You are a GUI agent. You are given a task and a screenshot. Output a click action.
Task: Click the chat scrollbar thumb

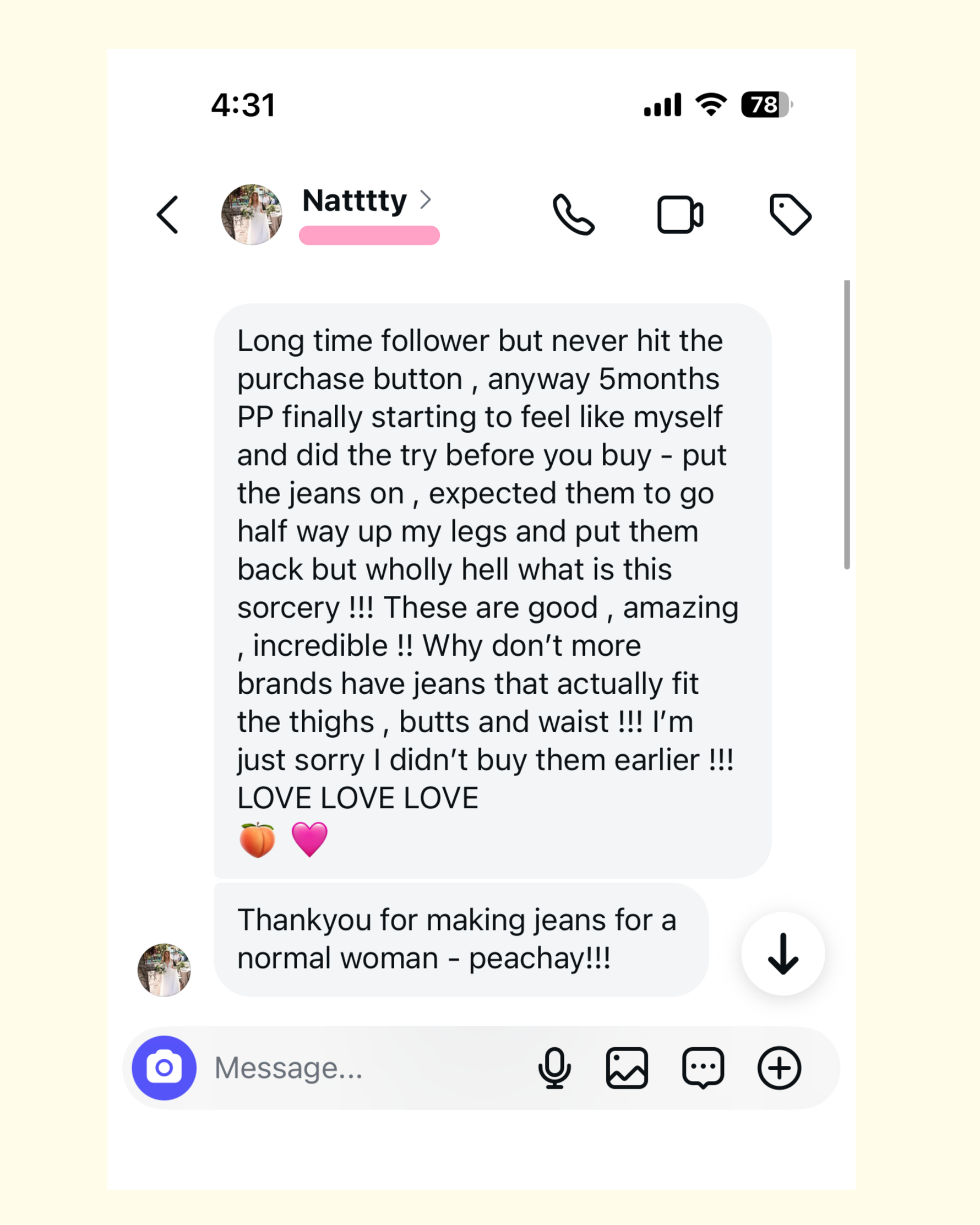[847, 424]
